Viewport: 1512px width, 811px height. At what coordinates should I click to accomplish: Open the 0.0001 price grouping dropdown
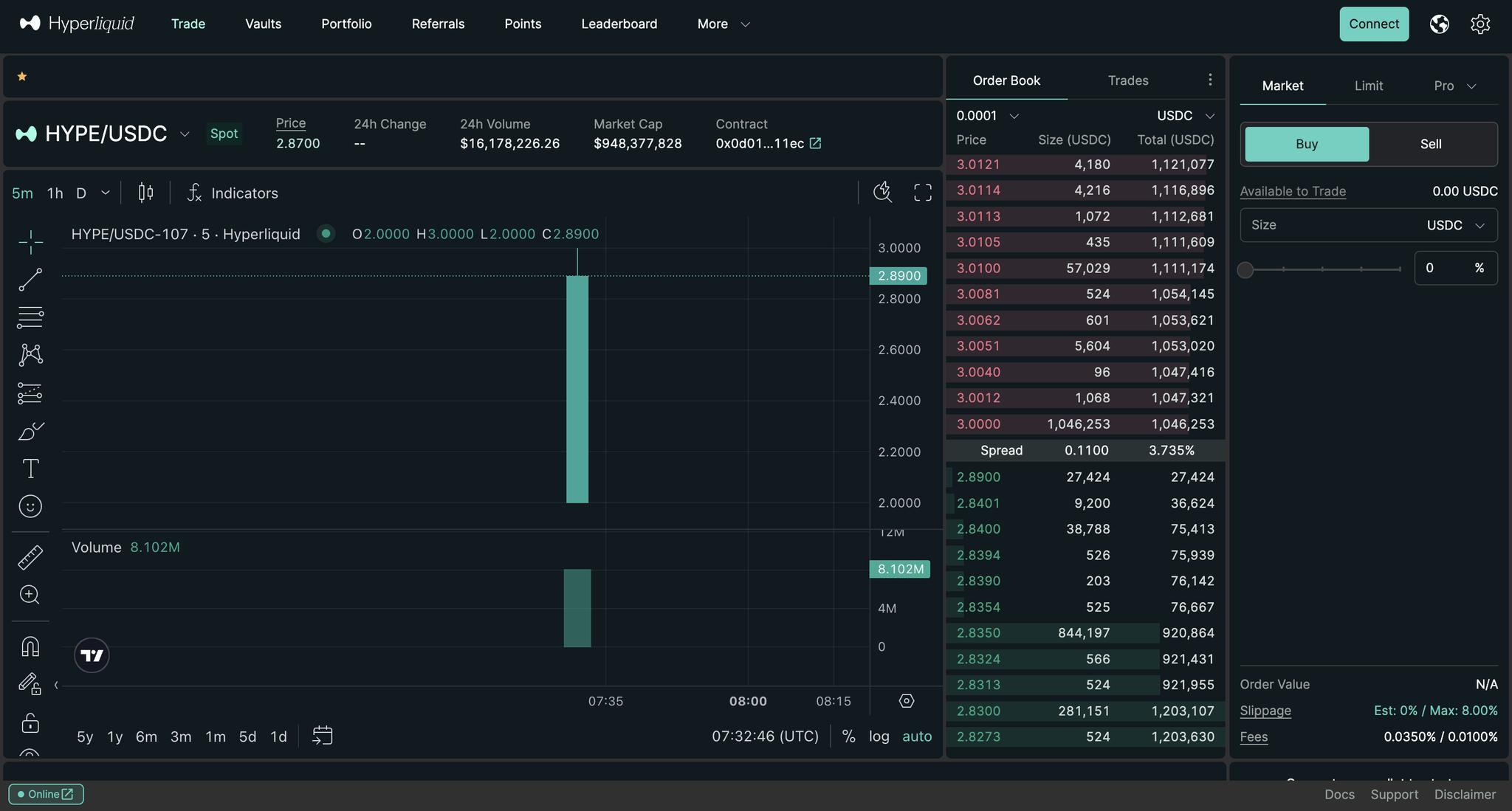pos(987,116)
